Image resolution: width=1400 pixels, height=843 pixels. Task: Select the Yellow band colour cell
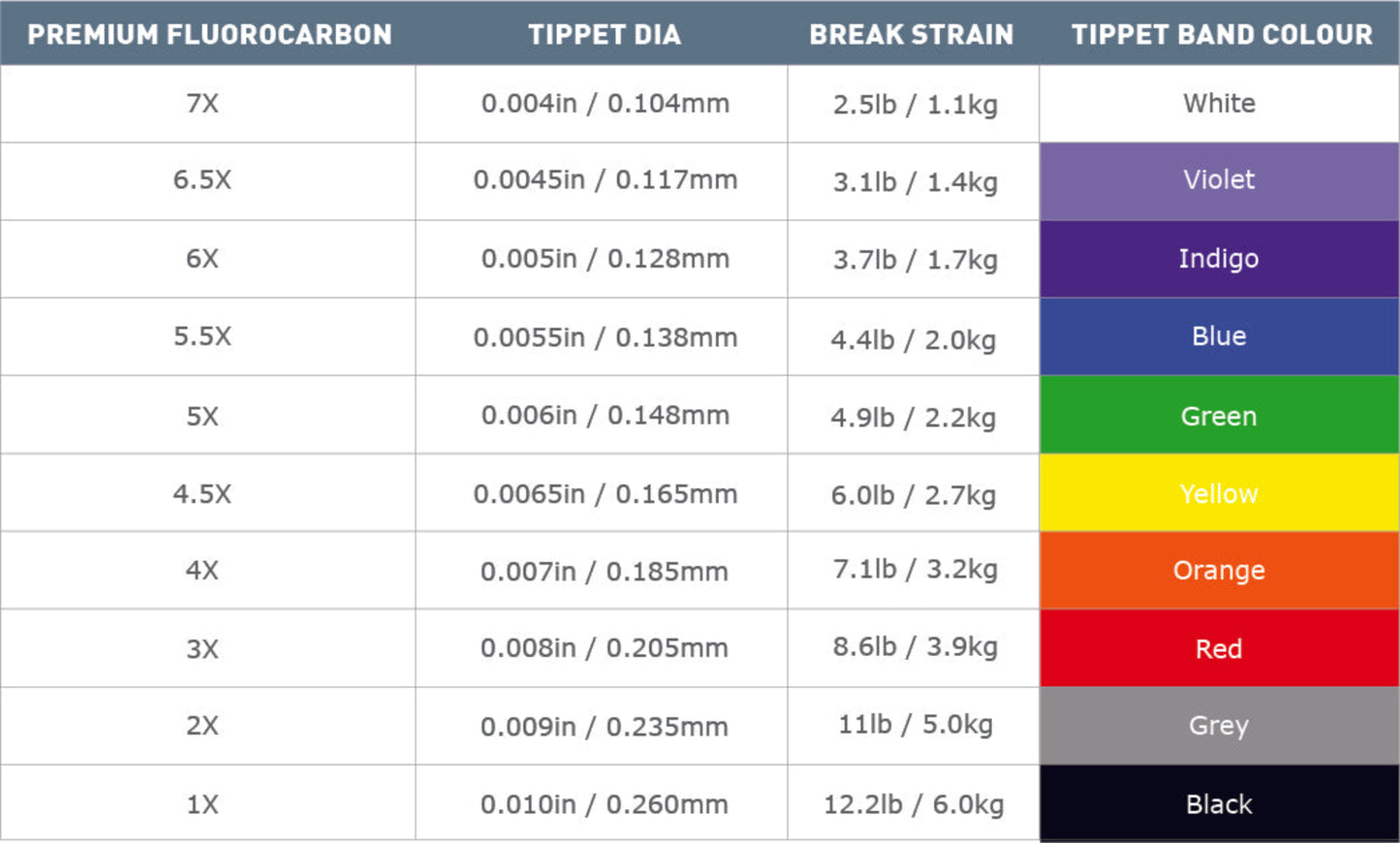tap(1219, 493)
